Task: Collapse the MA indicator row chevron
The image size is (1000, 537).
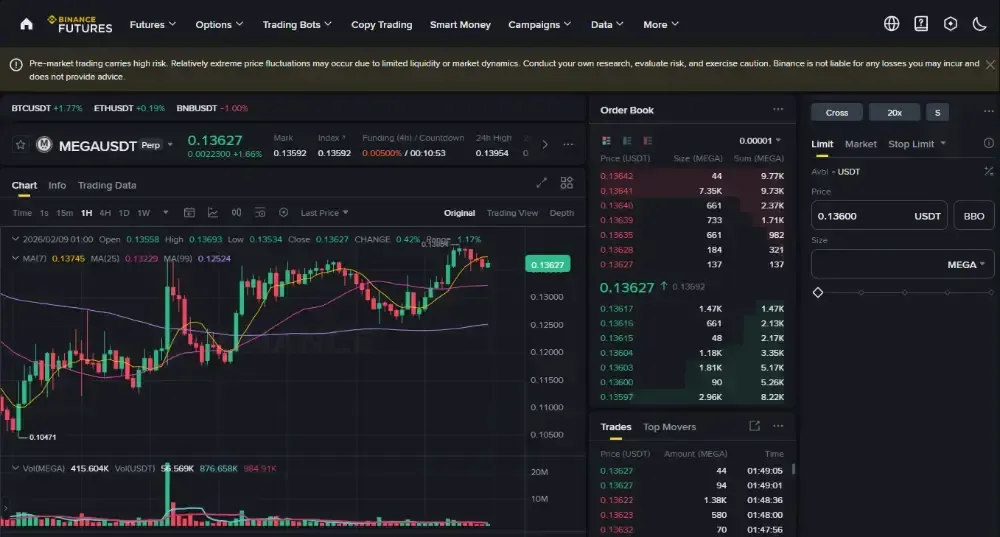Action: (x=15, y=258)
